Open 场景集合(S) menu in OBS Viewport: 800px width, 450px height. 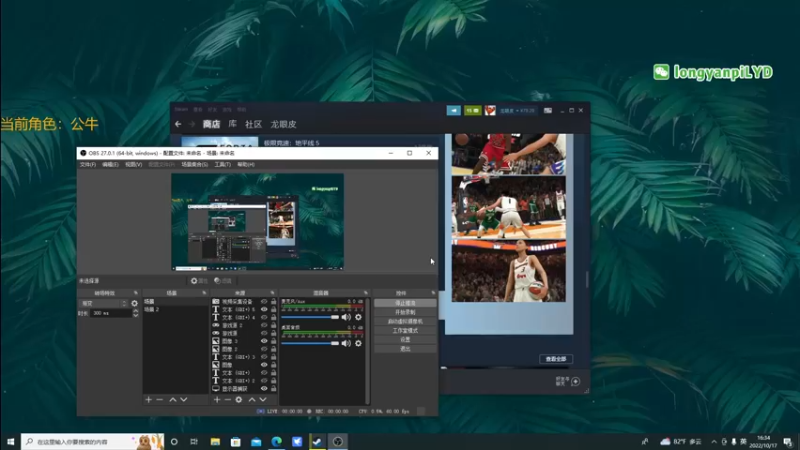(x=195, y=164)
